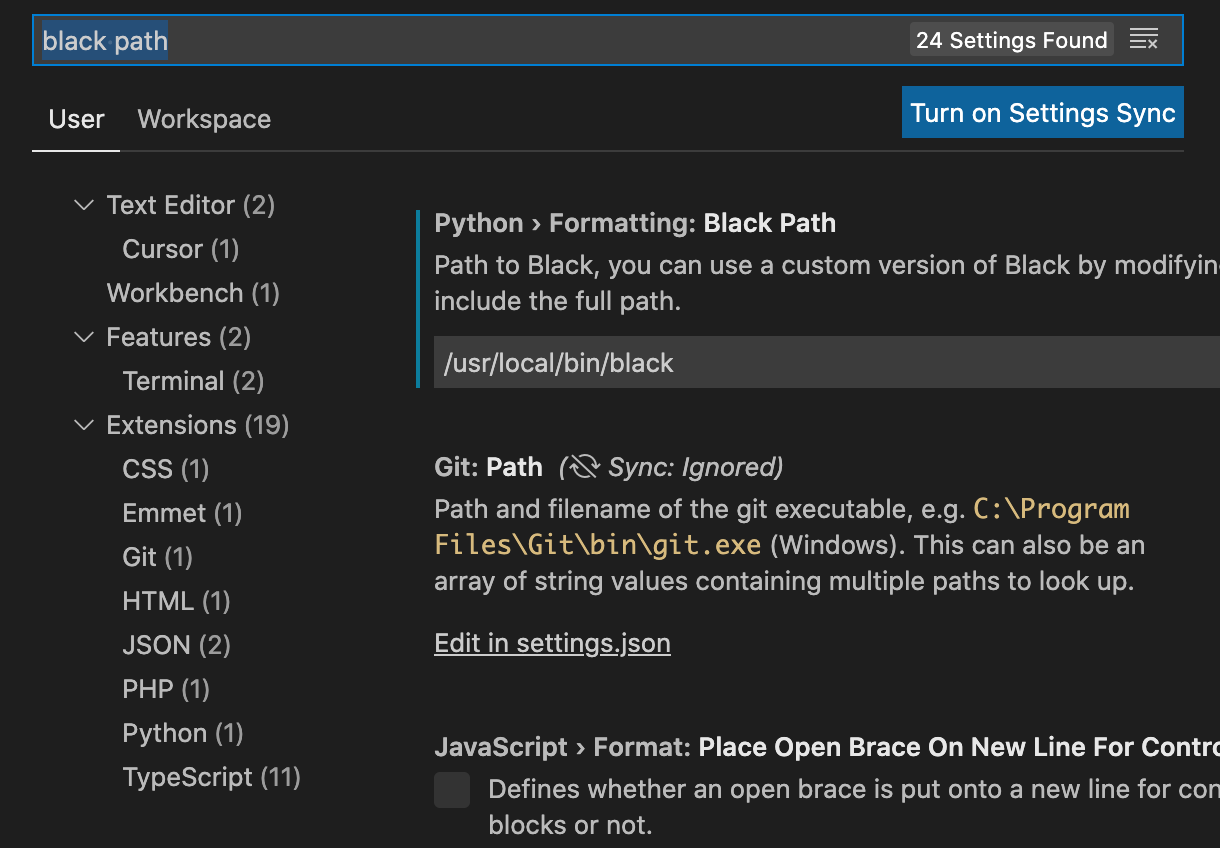The width and height of the screenshot is (1220, 848).
Task: Open Edit in settings.json link
Action: 552,642
